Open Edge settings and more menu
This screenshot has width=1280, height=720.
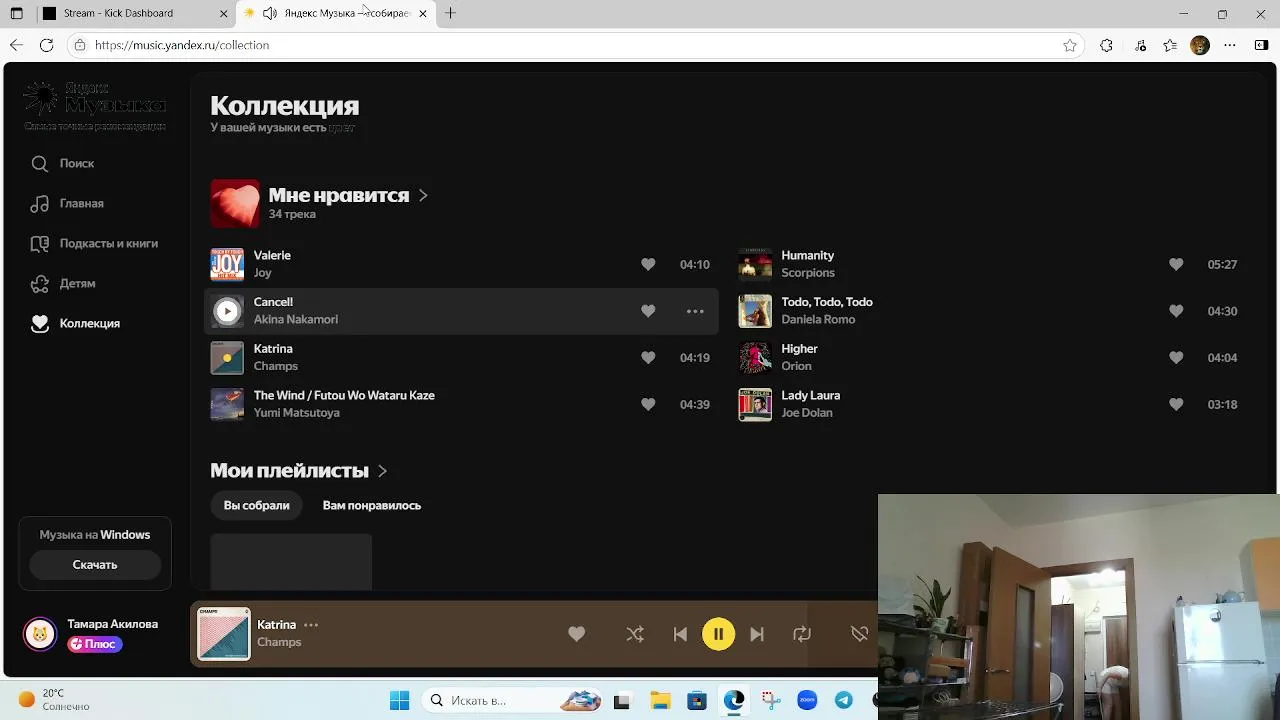(1231, 45)
